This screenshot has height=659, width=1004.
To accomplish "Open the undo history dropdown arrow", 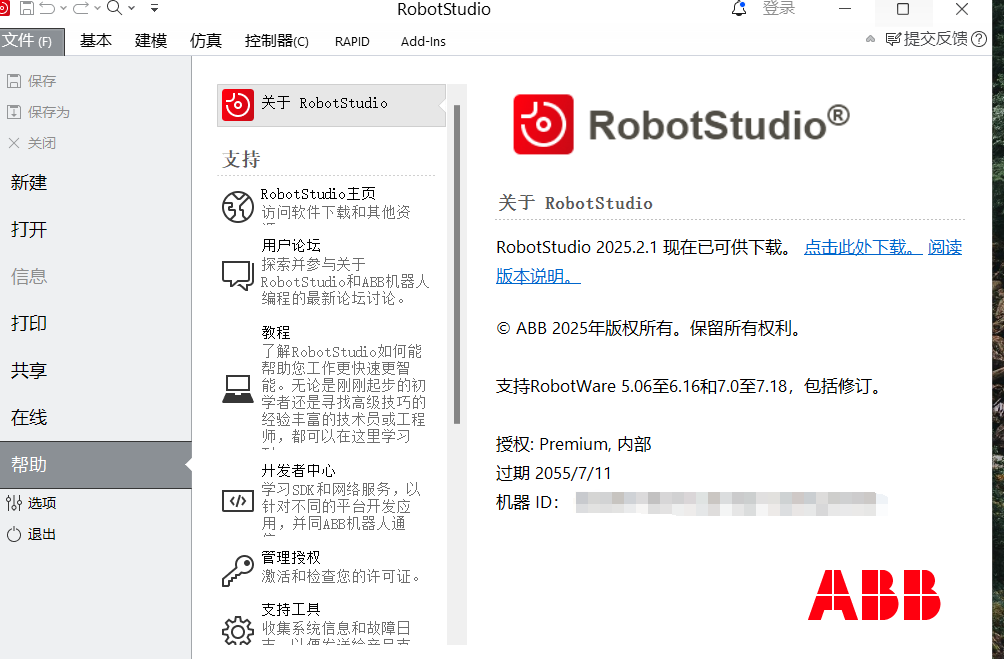I will tap(64, 9).
